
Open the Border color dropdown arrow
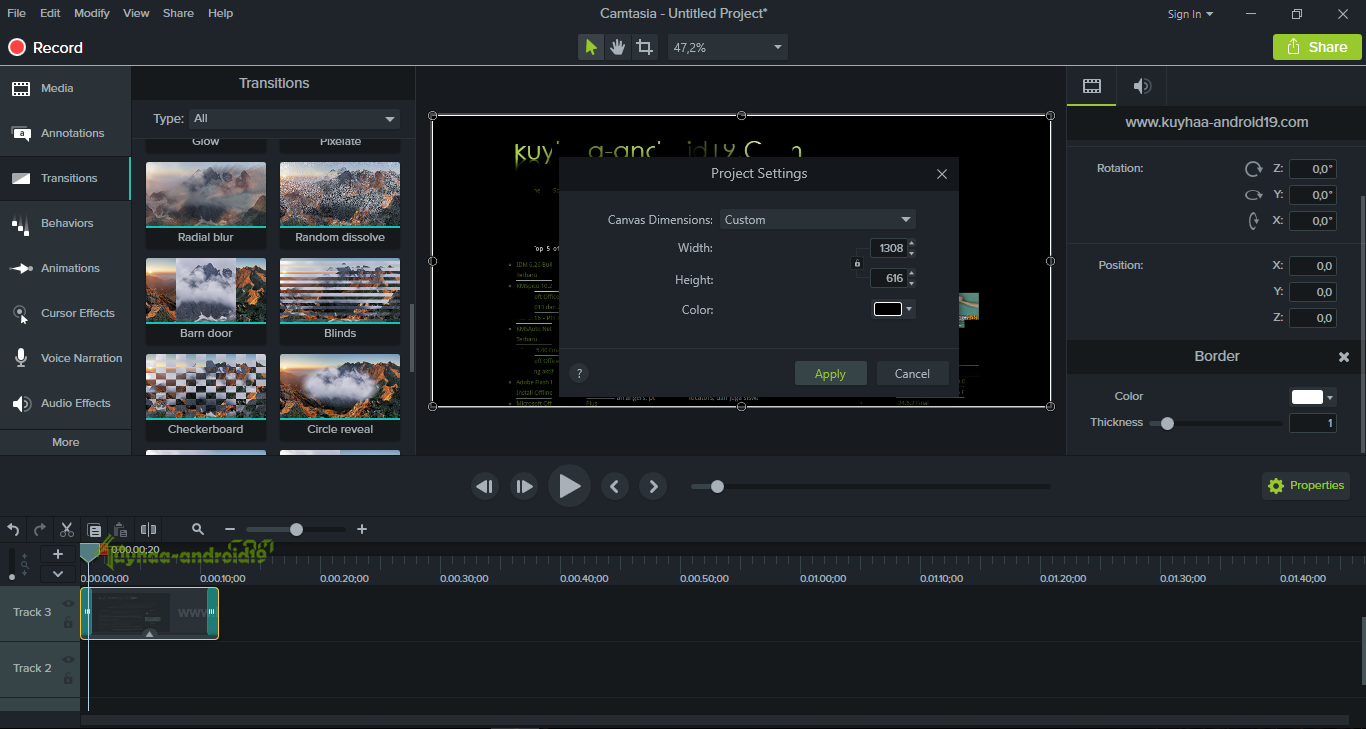[1330, 397]
